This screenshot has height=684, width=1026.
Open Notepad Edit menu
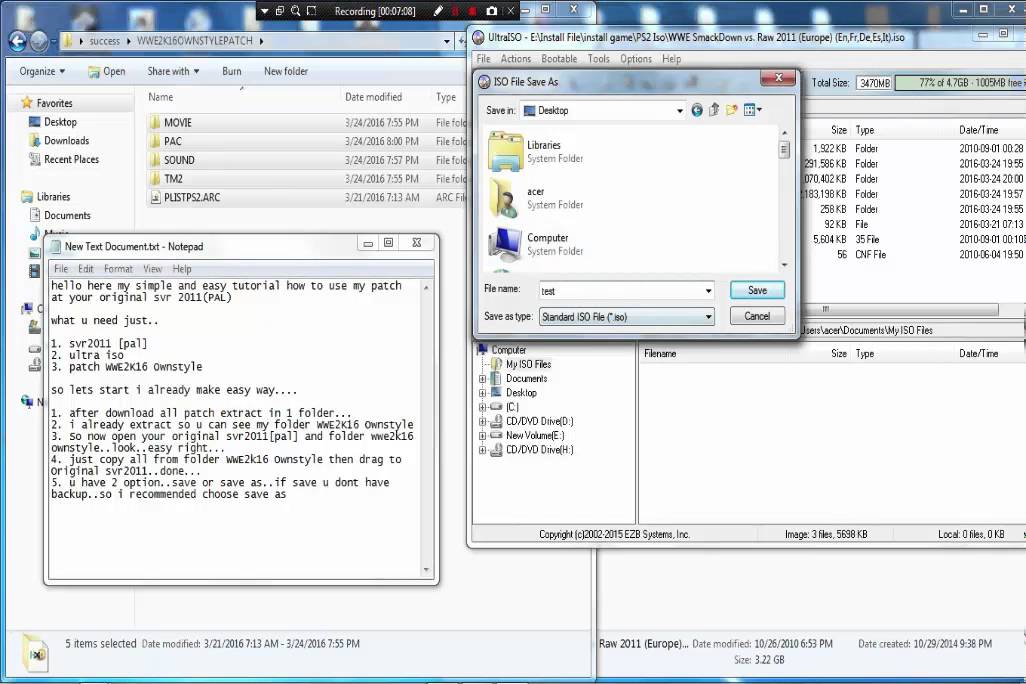[x=86, y=269]
